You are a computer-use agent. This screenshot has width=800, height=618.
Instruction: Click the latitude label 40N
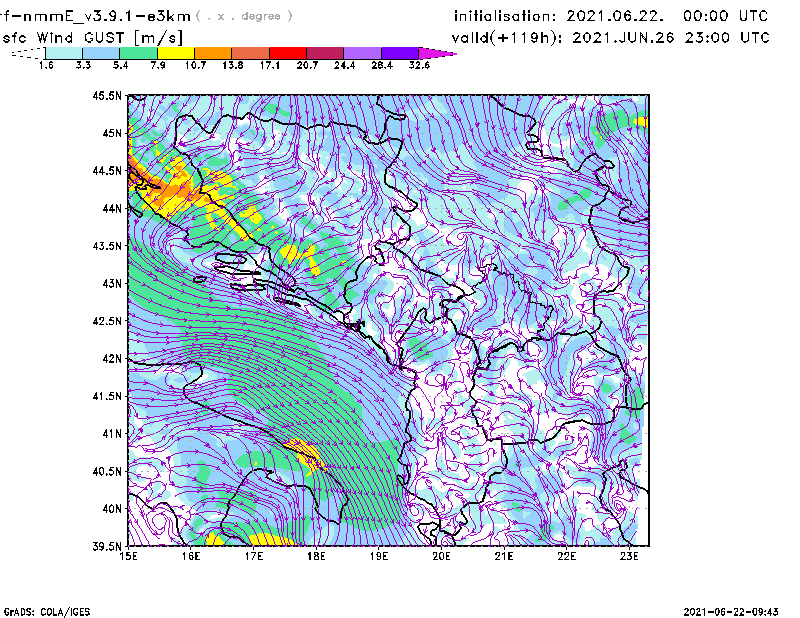click(x=112, y=509)
